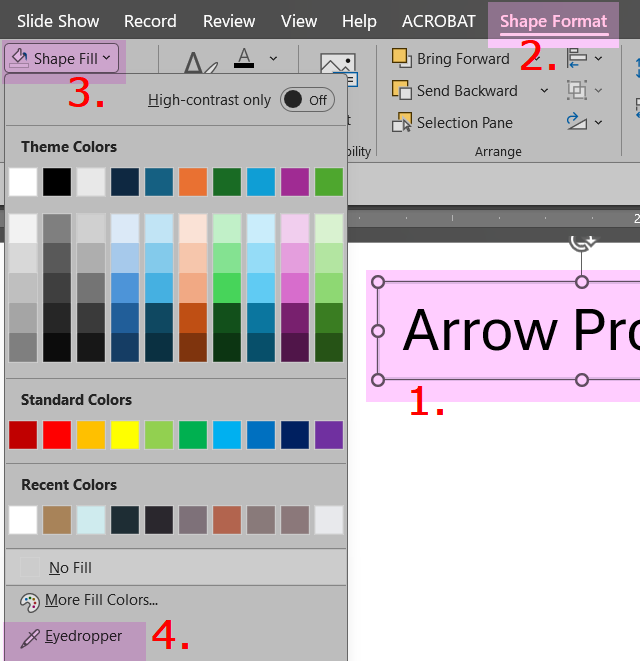Expand the Group dropdown arrow
Screen dimensions: 640x661
point(598,90)
